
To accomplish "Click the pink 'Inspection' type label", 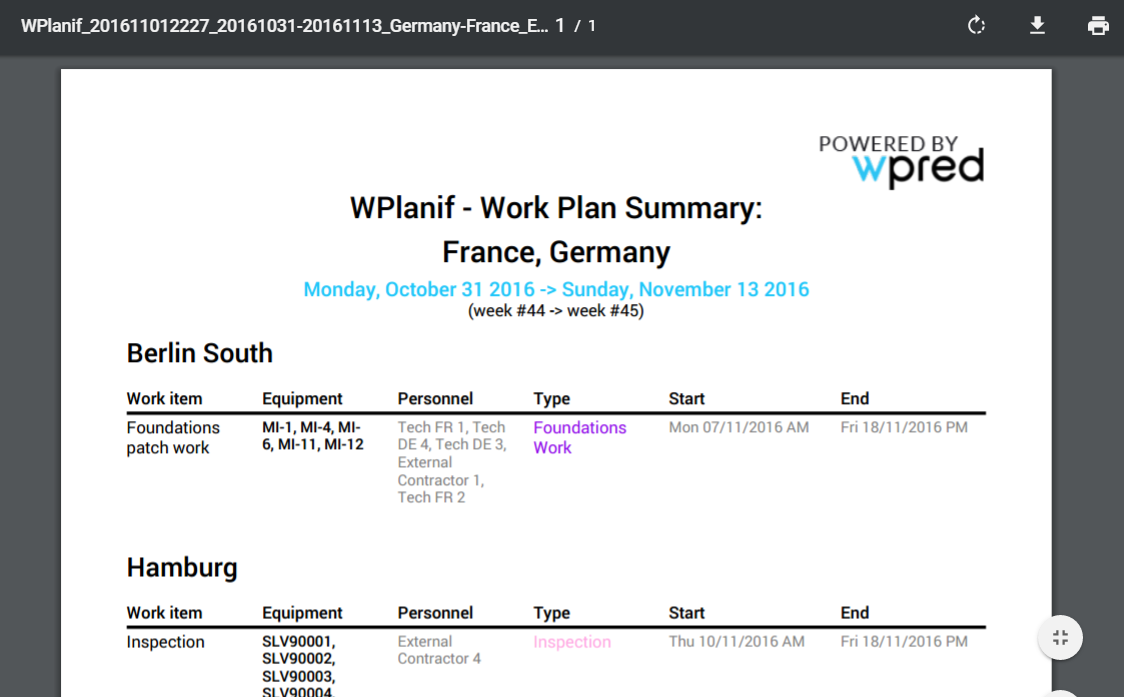I will (571, 642).
